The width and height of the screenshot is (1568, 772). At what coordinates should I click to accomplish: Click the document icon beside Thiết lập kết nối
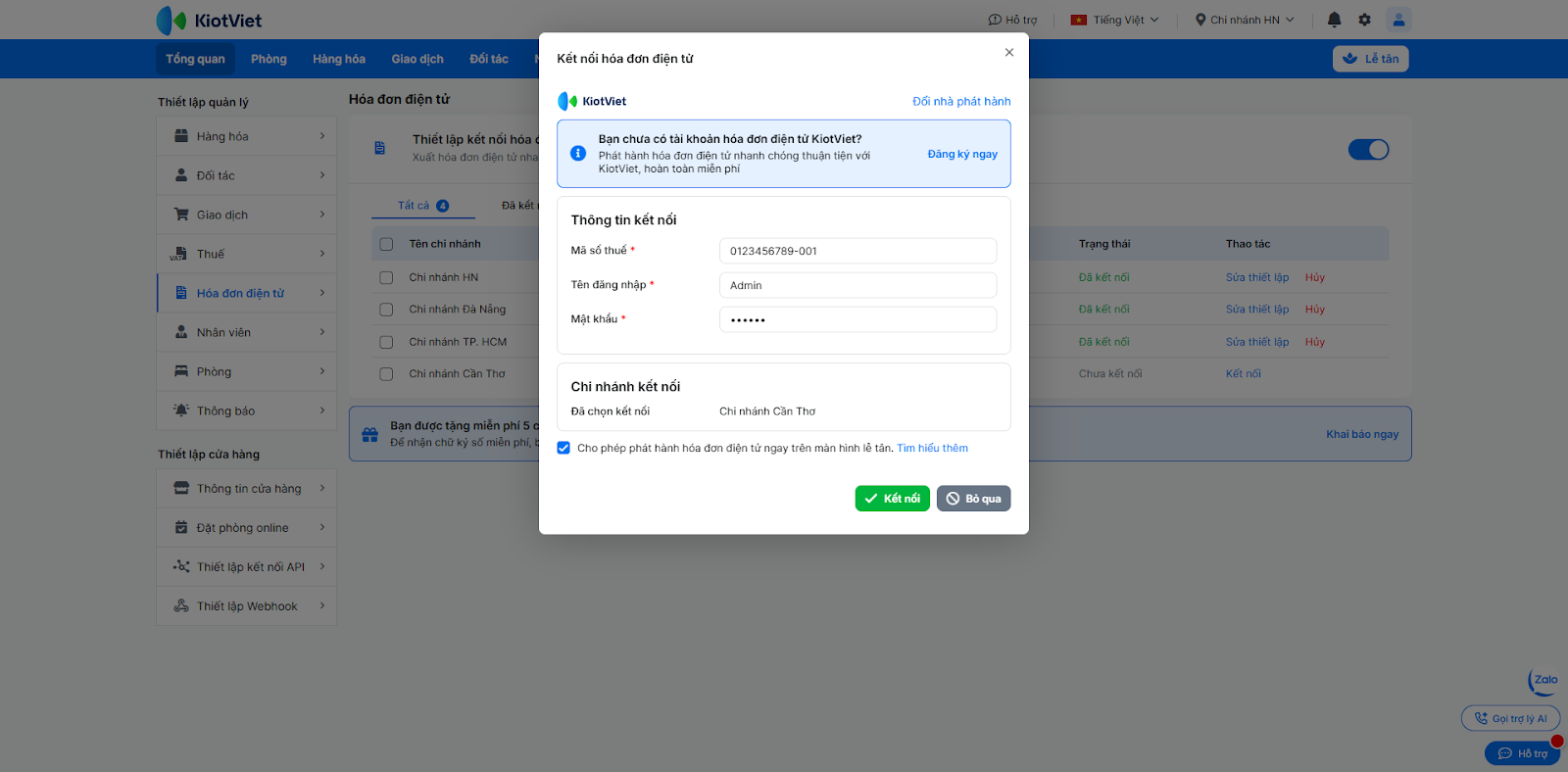point(380,148)
